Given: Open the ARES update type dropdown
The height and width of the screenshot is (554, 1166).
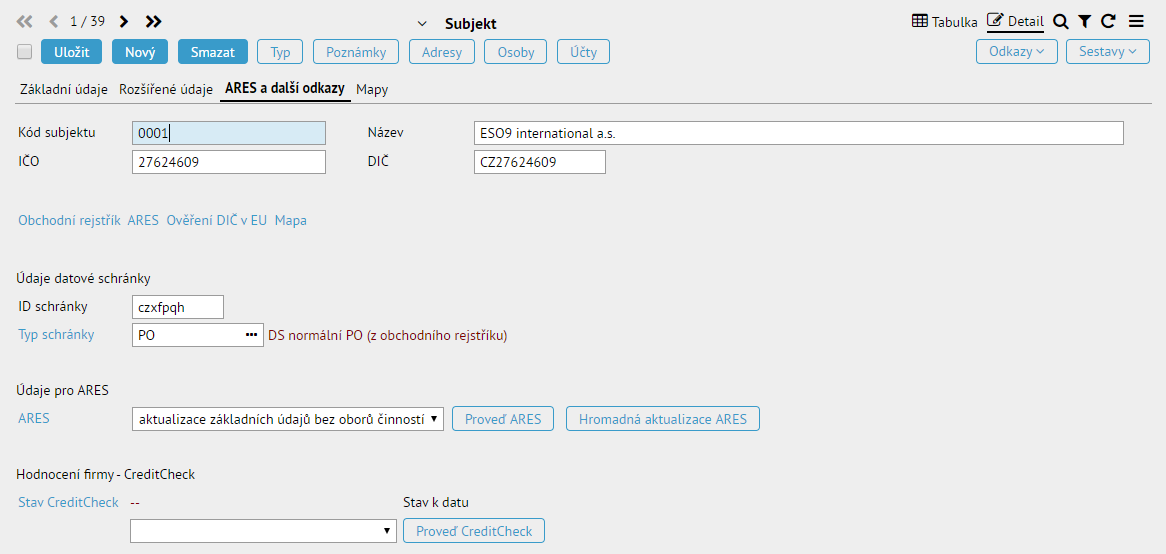Looking at the screenshot, I should tap(287, 419).
